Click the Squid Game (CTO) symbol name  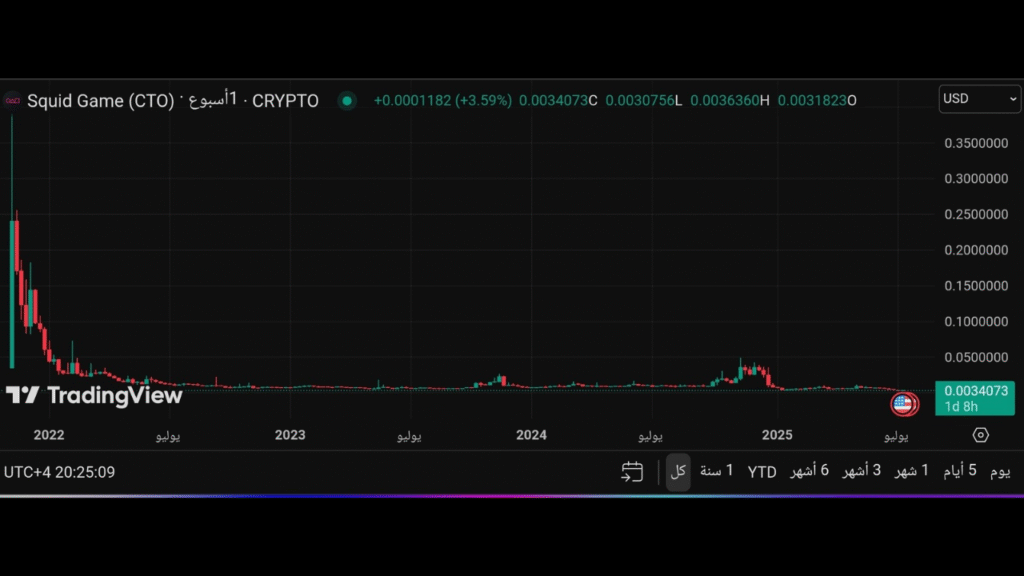[101, 101]
